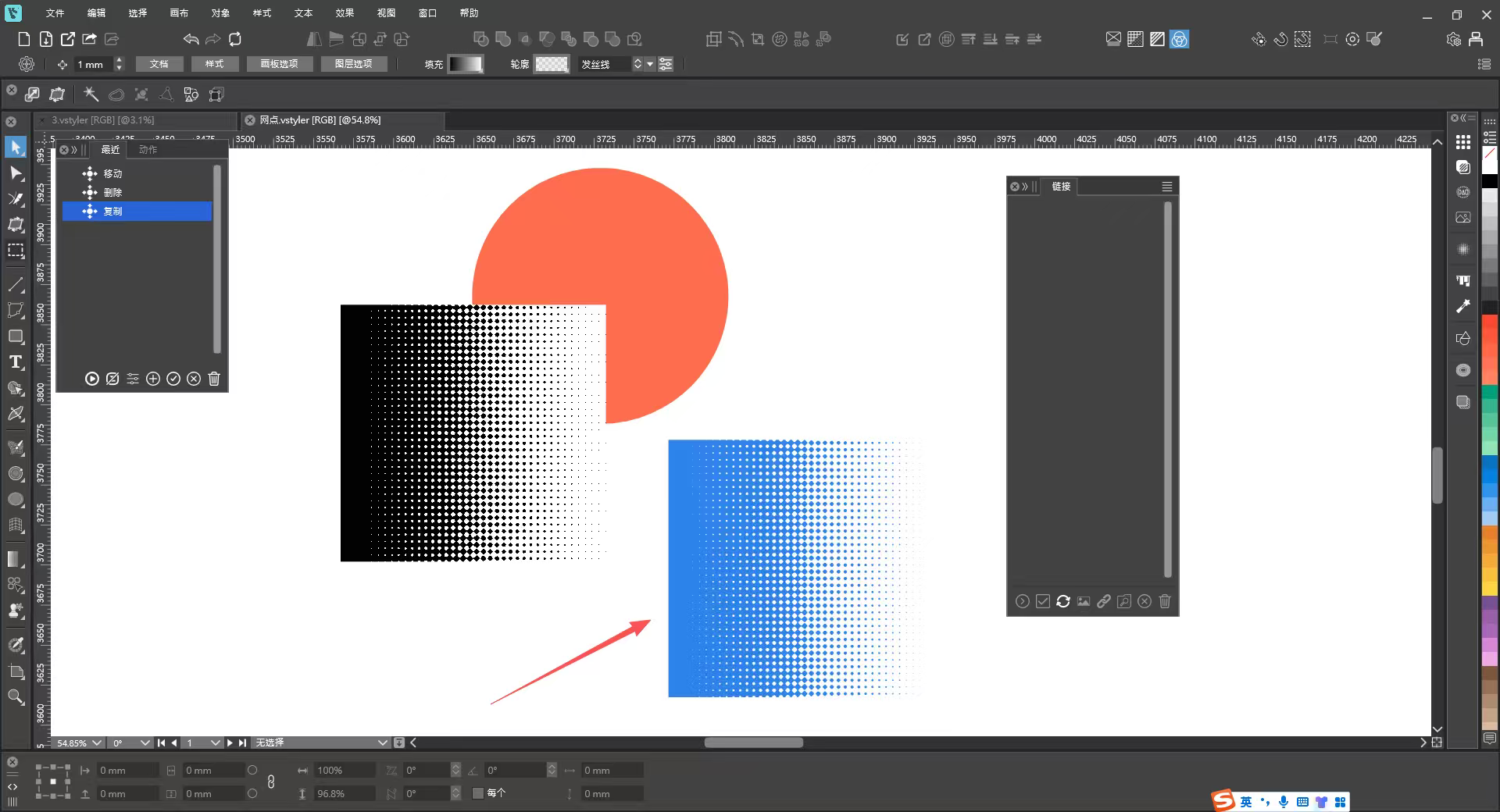Viewport: 1500px width, 812px height.
Task: Enable the 每个 checkbox
Action: click(478, 793)
